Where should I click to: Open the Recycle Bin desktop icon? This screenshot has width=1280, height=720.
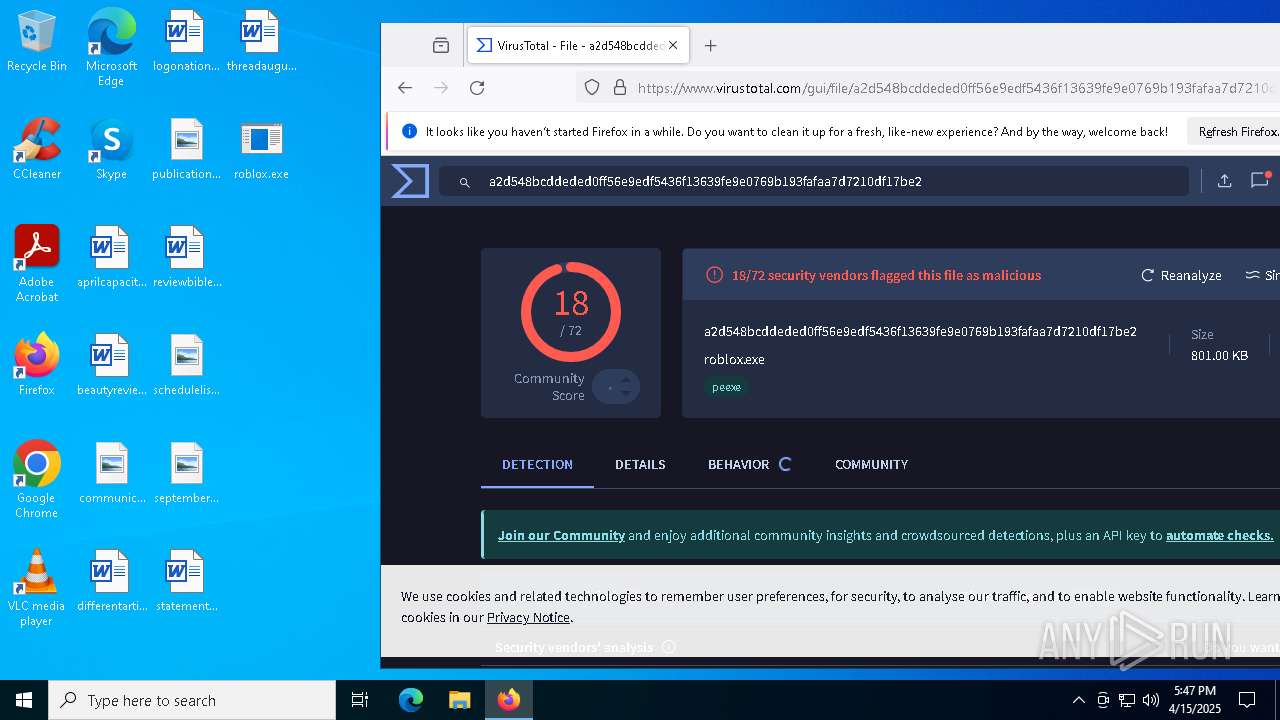pyautogui.click(x=37, y=42)
